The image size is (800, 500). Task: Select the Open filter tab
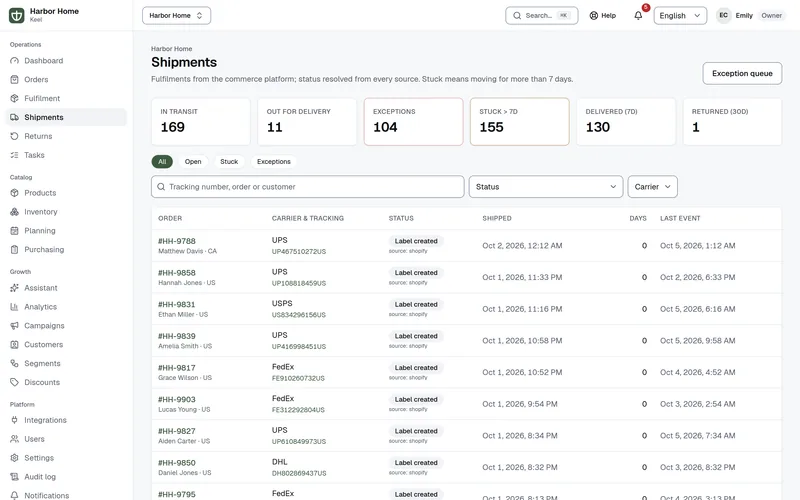193,162
